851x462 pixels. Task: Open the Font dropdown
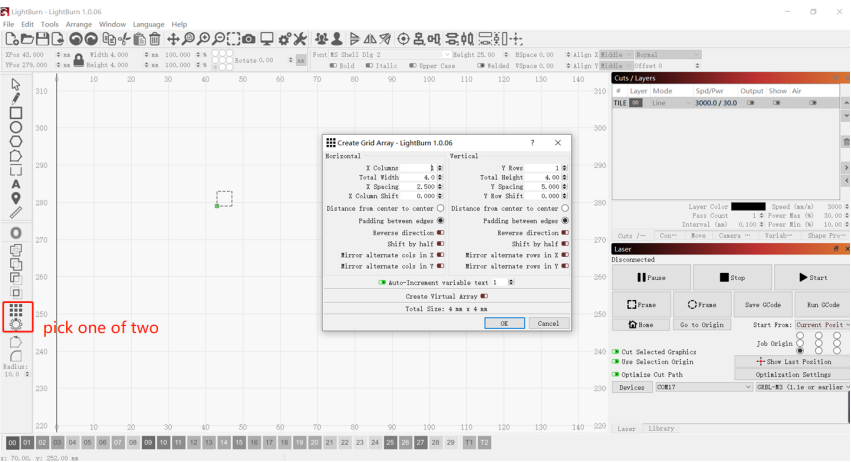click(x=390, y=55)
